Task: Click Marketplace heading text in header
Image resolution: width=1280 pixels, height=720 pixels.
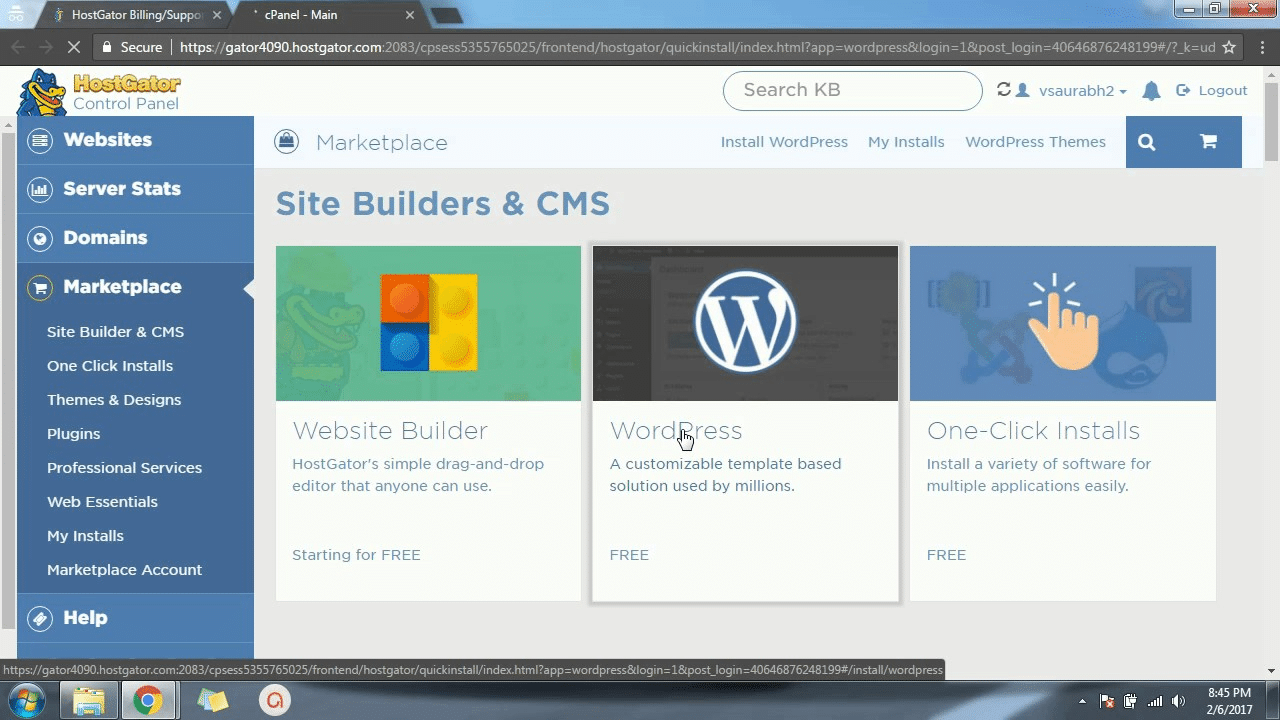Action: point(381,143)
